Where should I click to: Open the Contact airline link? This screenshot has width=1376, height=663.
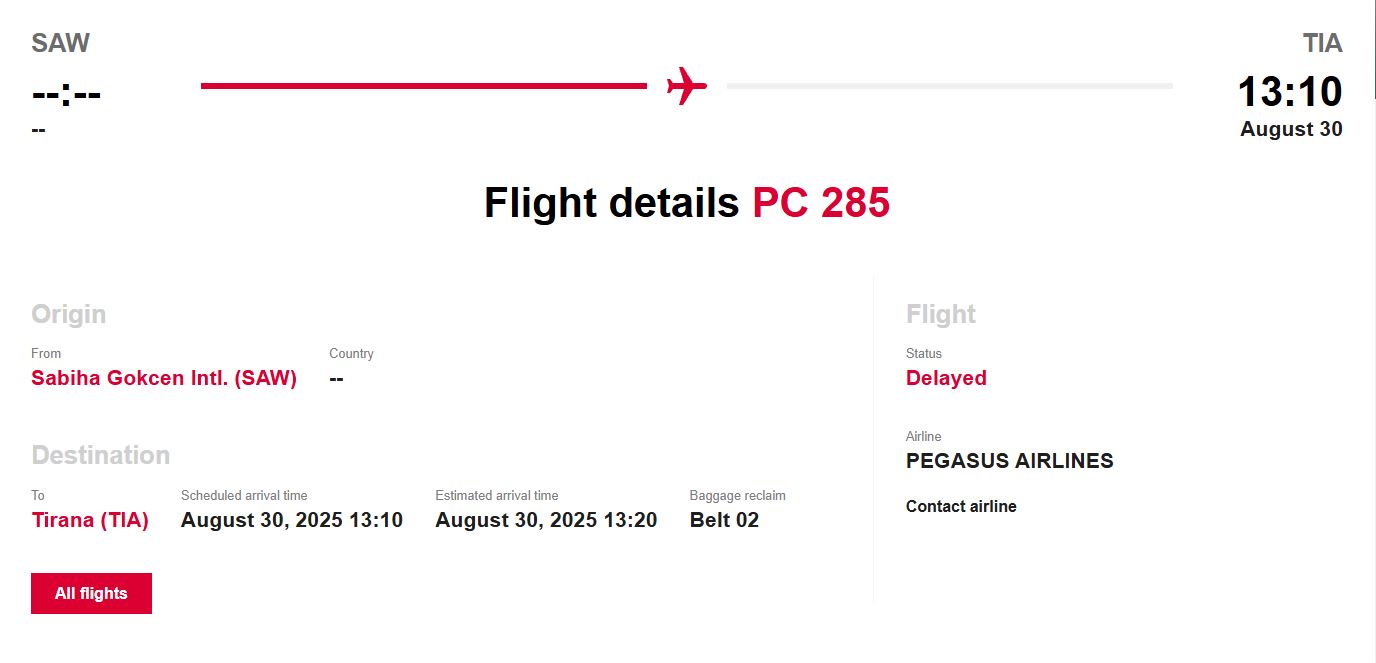click(x=961, y=506)
